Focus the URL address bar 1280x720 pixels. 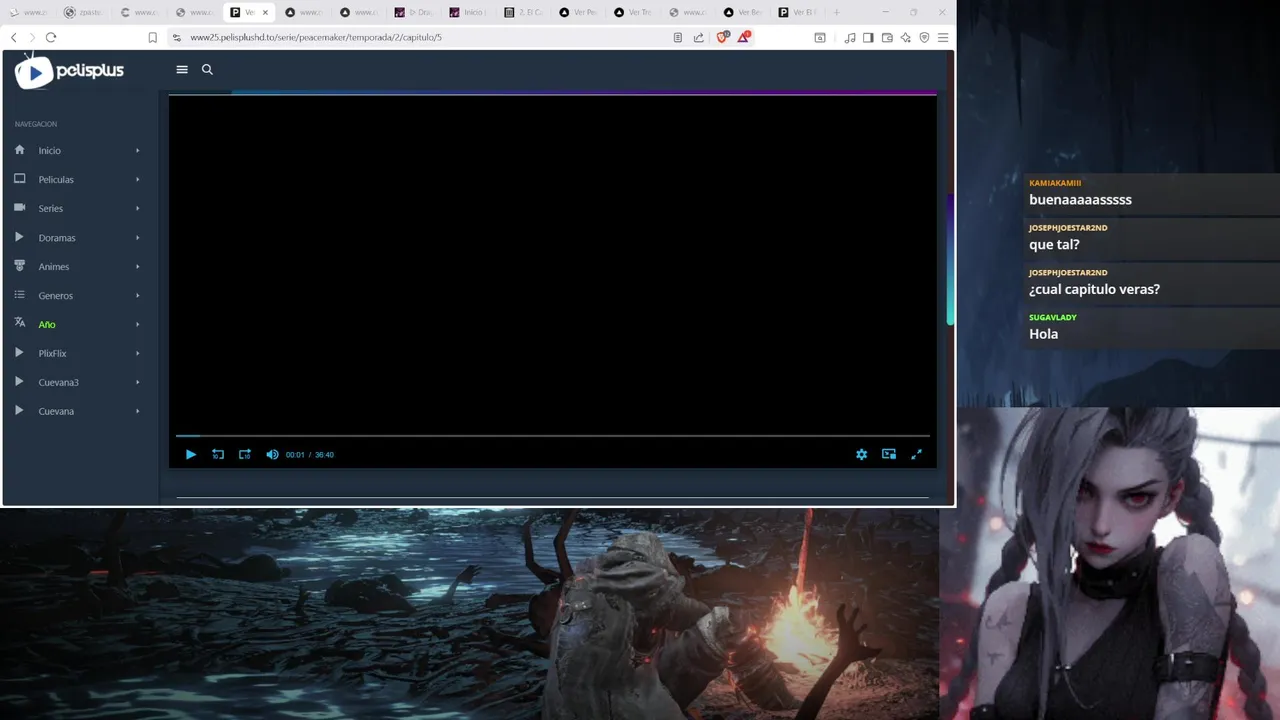pyautogui.click(x=420, y=37)
